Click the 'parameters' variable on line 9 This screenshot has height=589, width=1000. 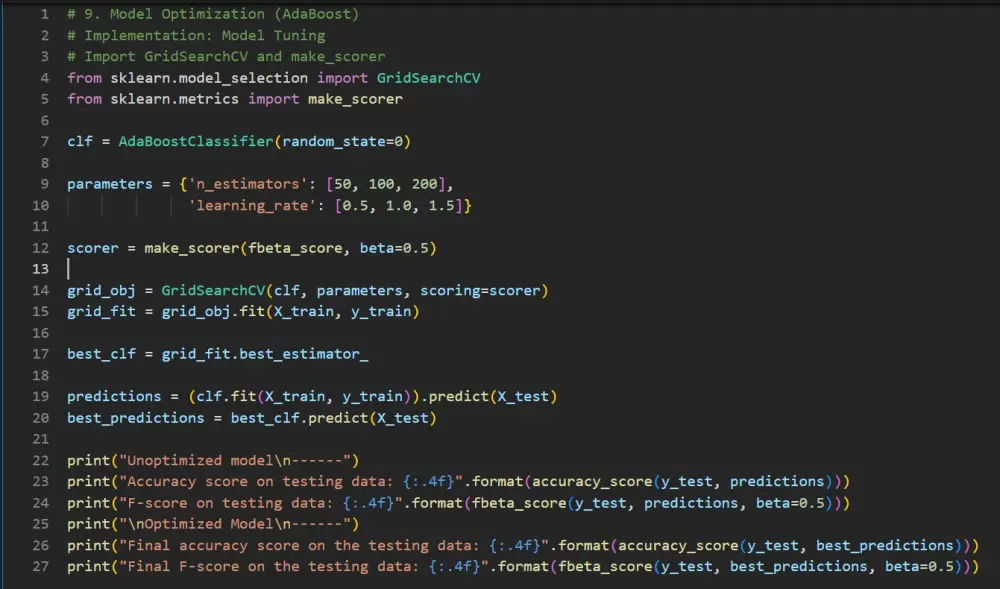(x=110, y=184)
